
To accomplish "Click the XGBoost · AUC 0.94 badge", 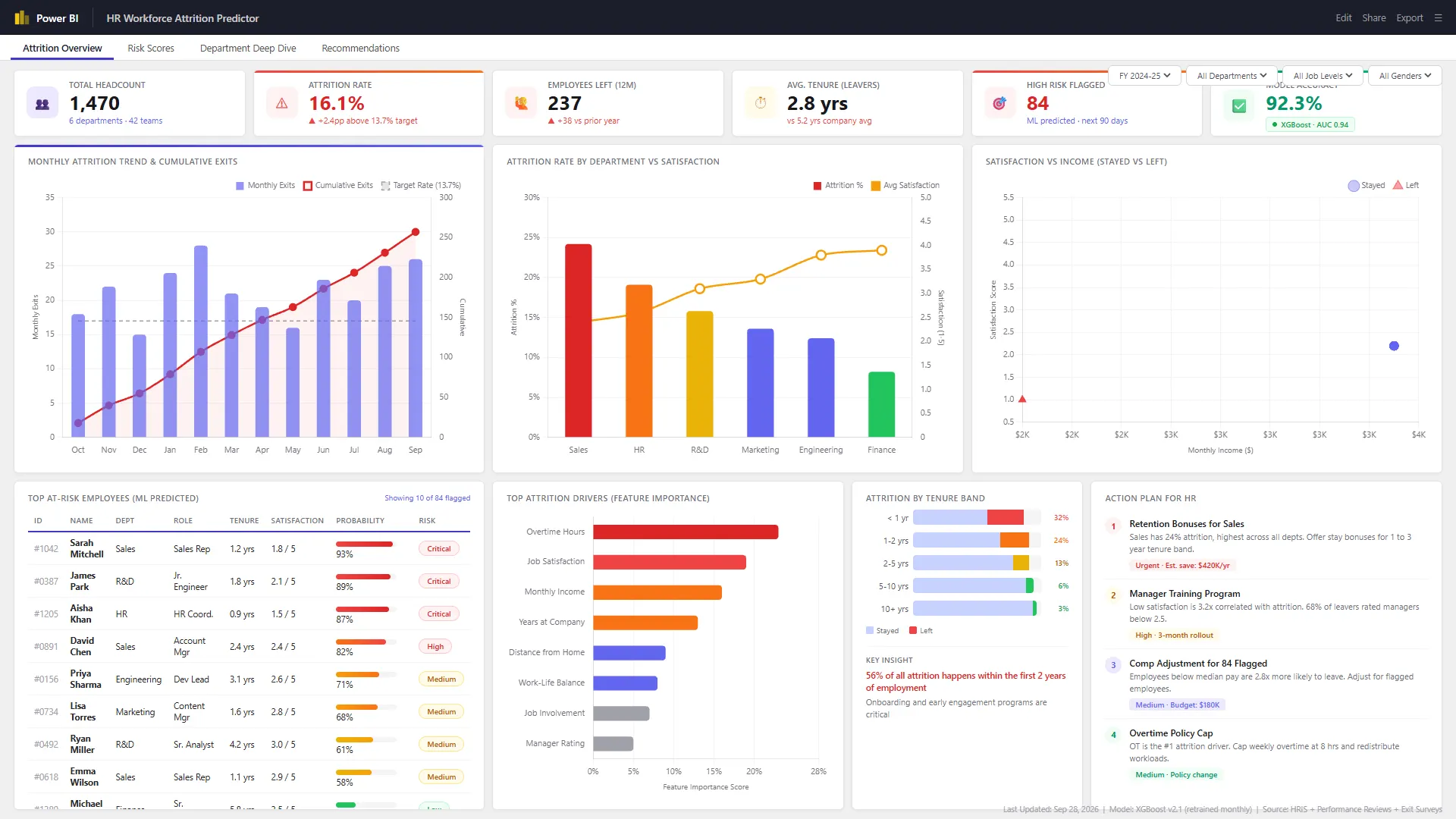I will tap(1310, 124).
